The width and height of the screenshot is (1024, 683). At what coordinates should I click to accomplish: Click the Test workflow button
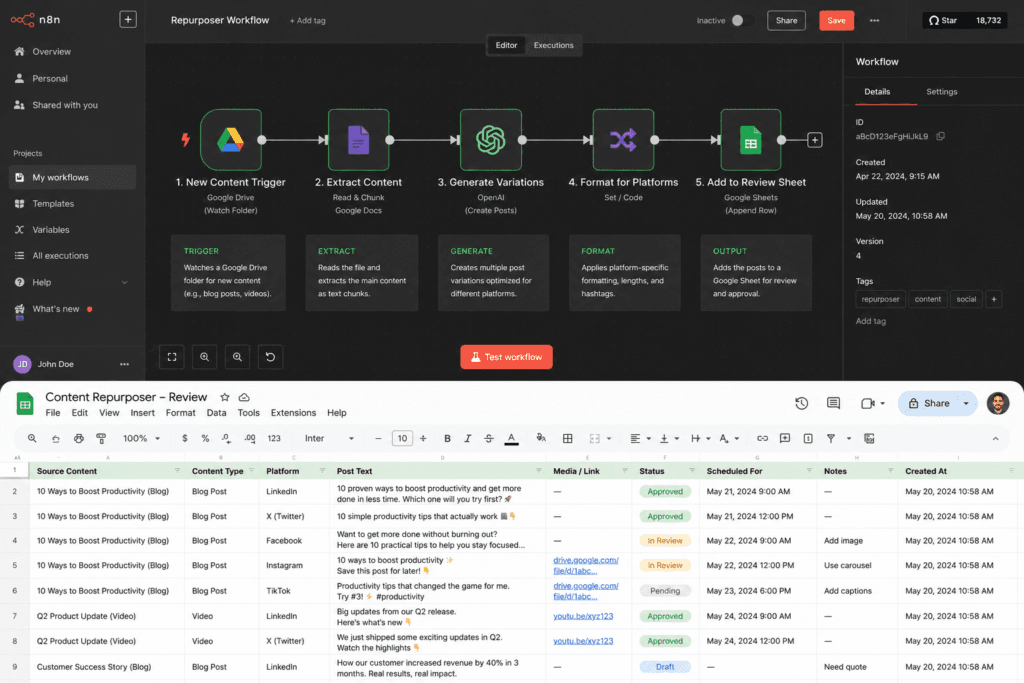506,357
